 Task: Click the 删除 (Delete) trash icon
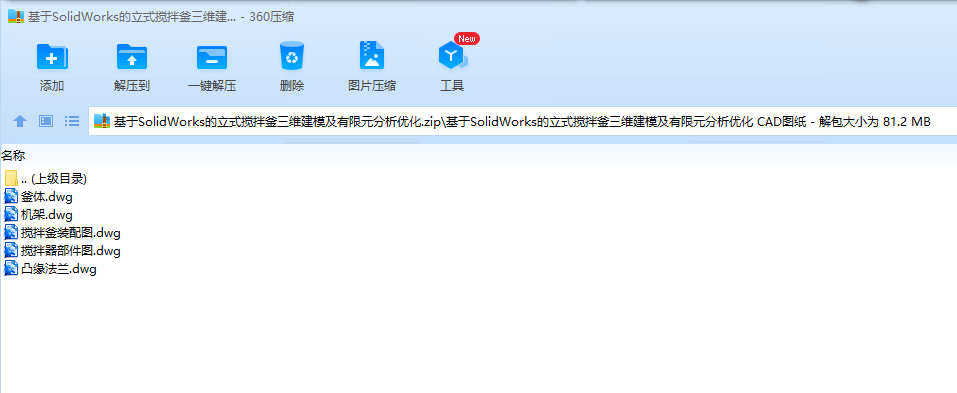pos(292,56)
